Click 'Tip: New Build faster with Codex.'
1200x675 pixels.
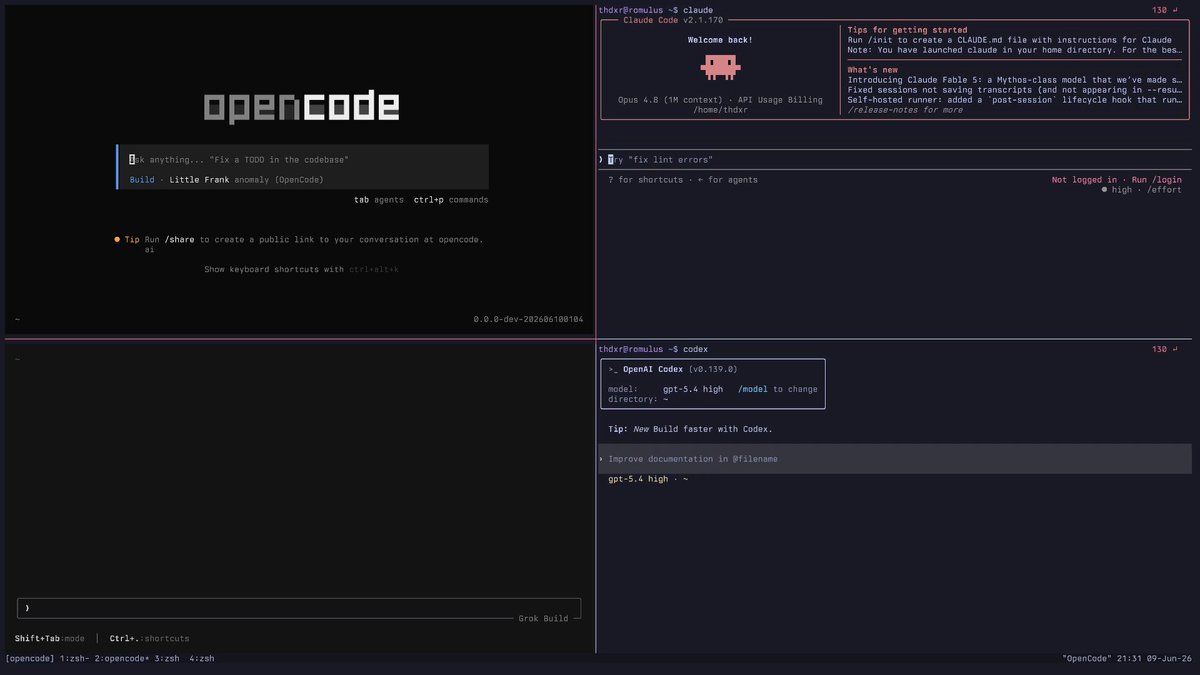pos(690,429)
